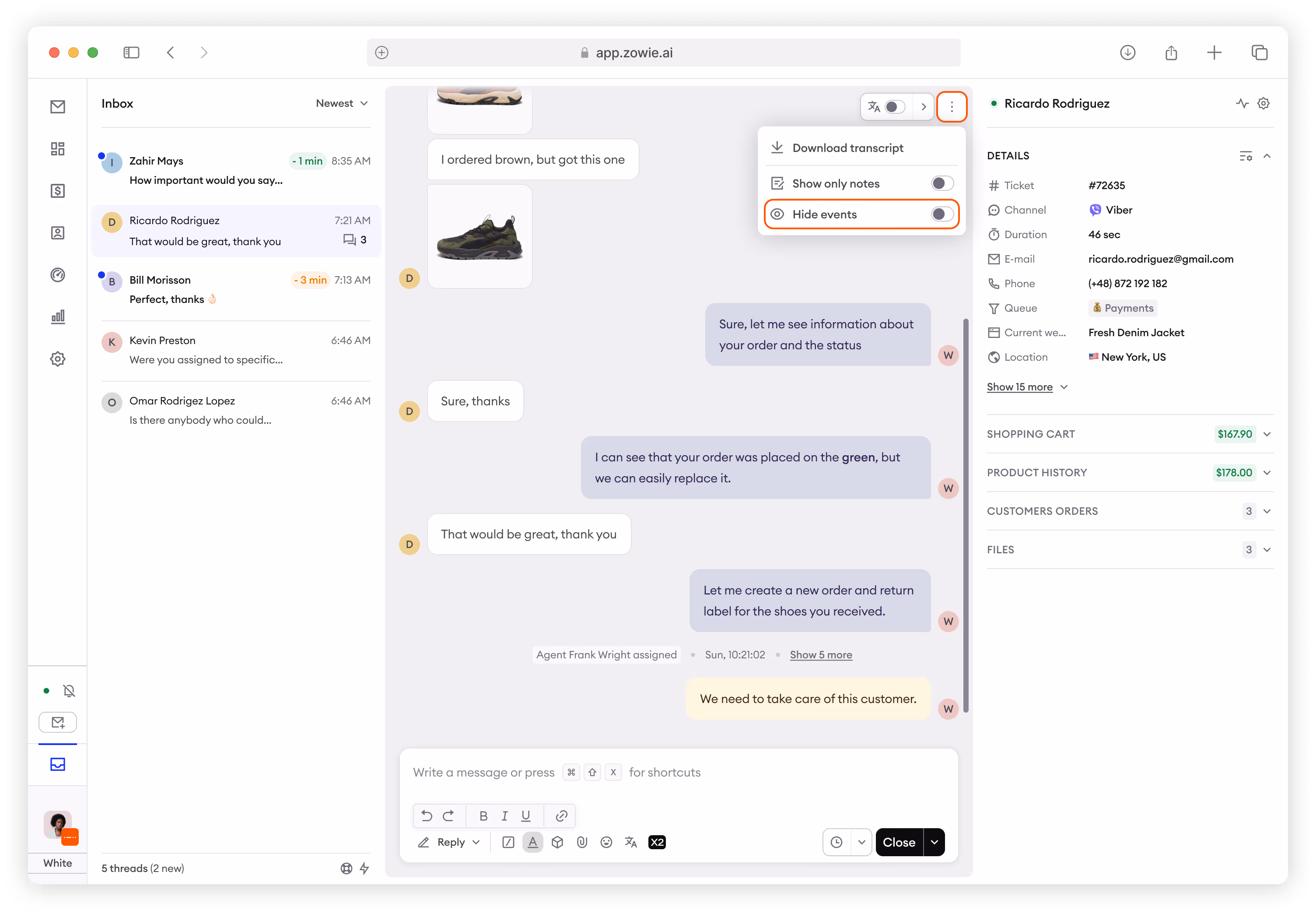Click the emoji picker icon in composer
Viewport: 1316px width, 914px height.
coord(606,842)
